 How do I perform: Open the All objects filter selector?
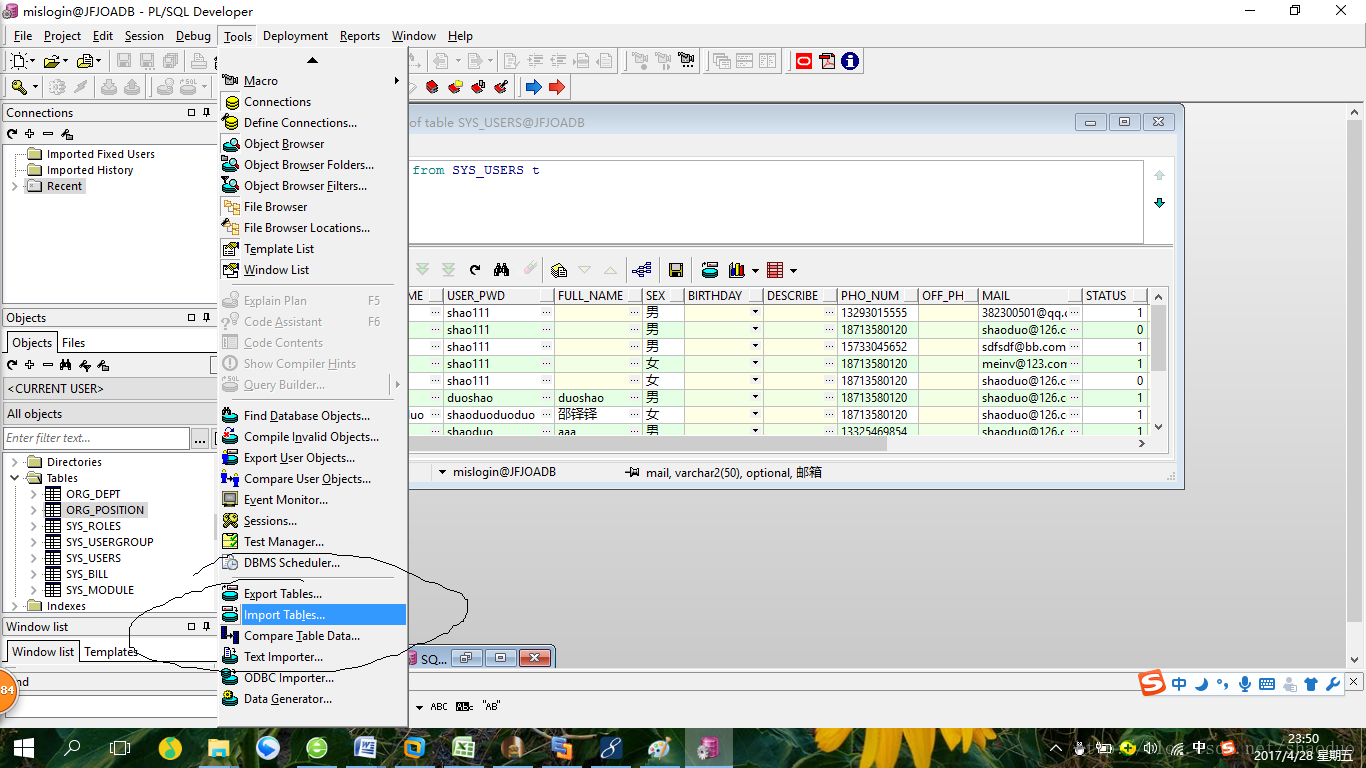coord(109,414)
